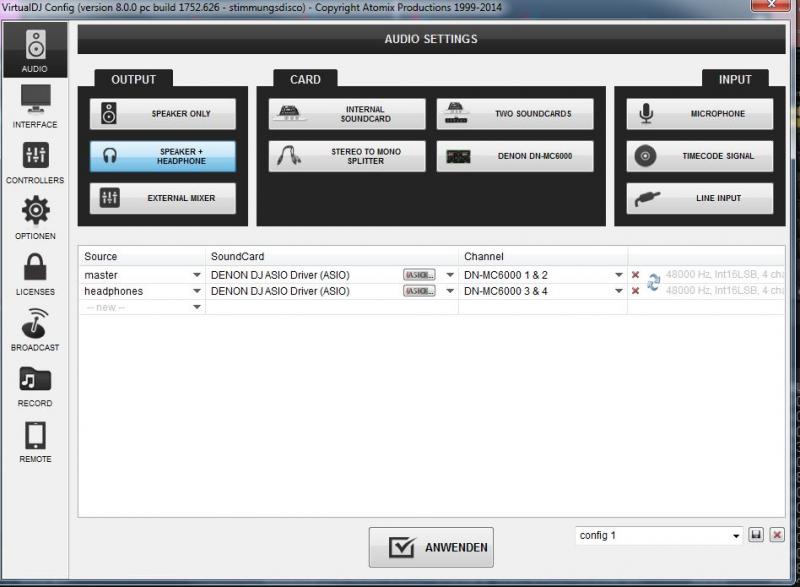Save config with the floppy disk icon
Screen dimensions: 800x587
click(756, 534)
